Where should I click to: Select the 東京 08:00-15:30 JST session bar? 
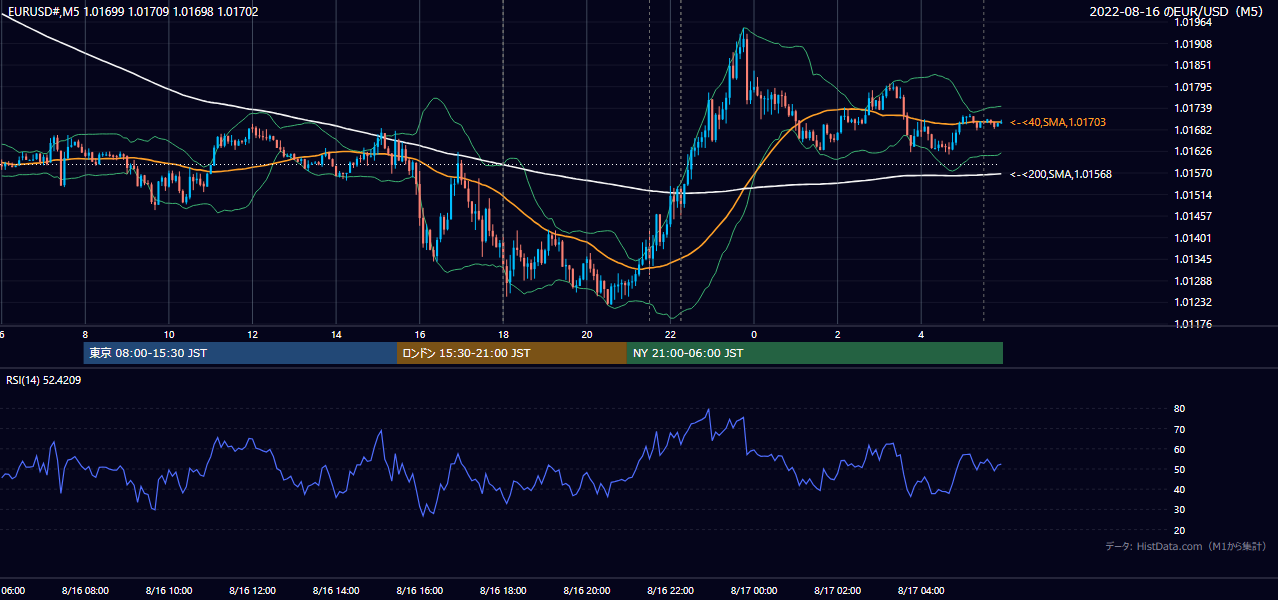click(x=240, y=353)
